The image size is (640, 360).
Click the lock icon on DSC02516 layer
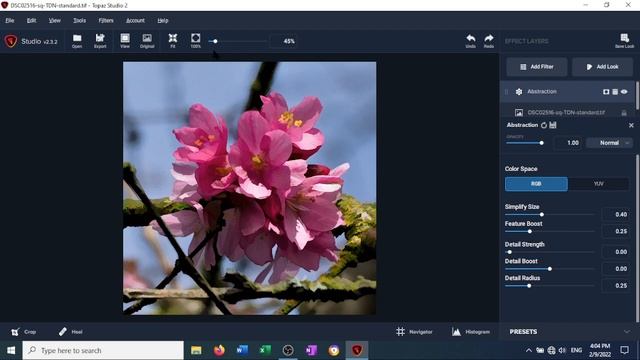624,113
